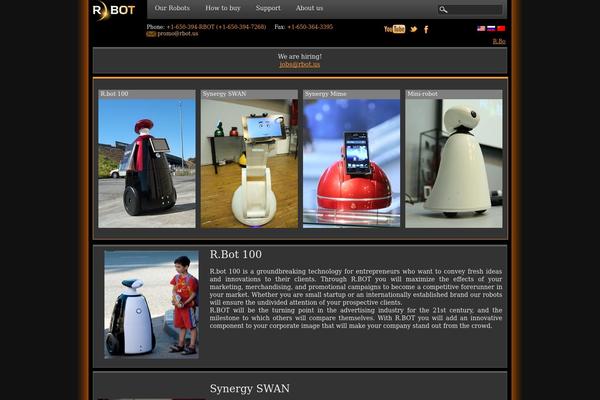The height and width of the screenshot is (400, 600).
Task: Open the Our Robots menu
Action: point(172,8)
